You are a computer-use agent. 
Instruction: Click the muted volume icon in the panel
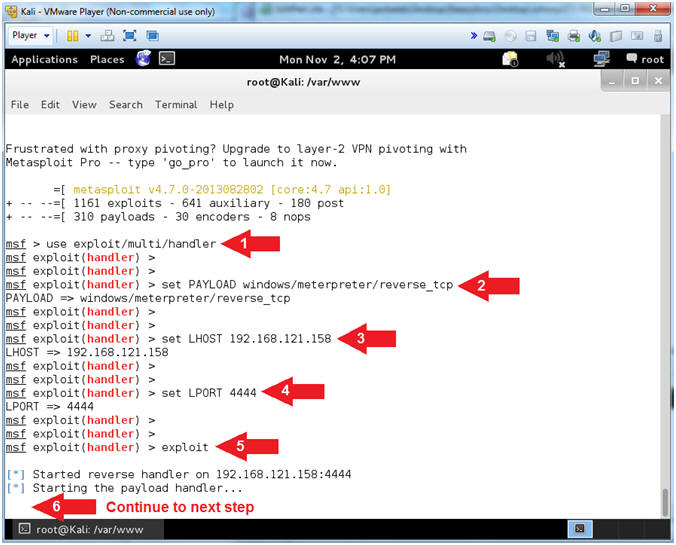(x=555, y=59)
